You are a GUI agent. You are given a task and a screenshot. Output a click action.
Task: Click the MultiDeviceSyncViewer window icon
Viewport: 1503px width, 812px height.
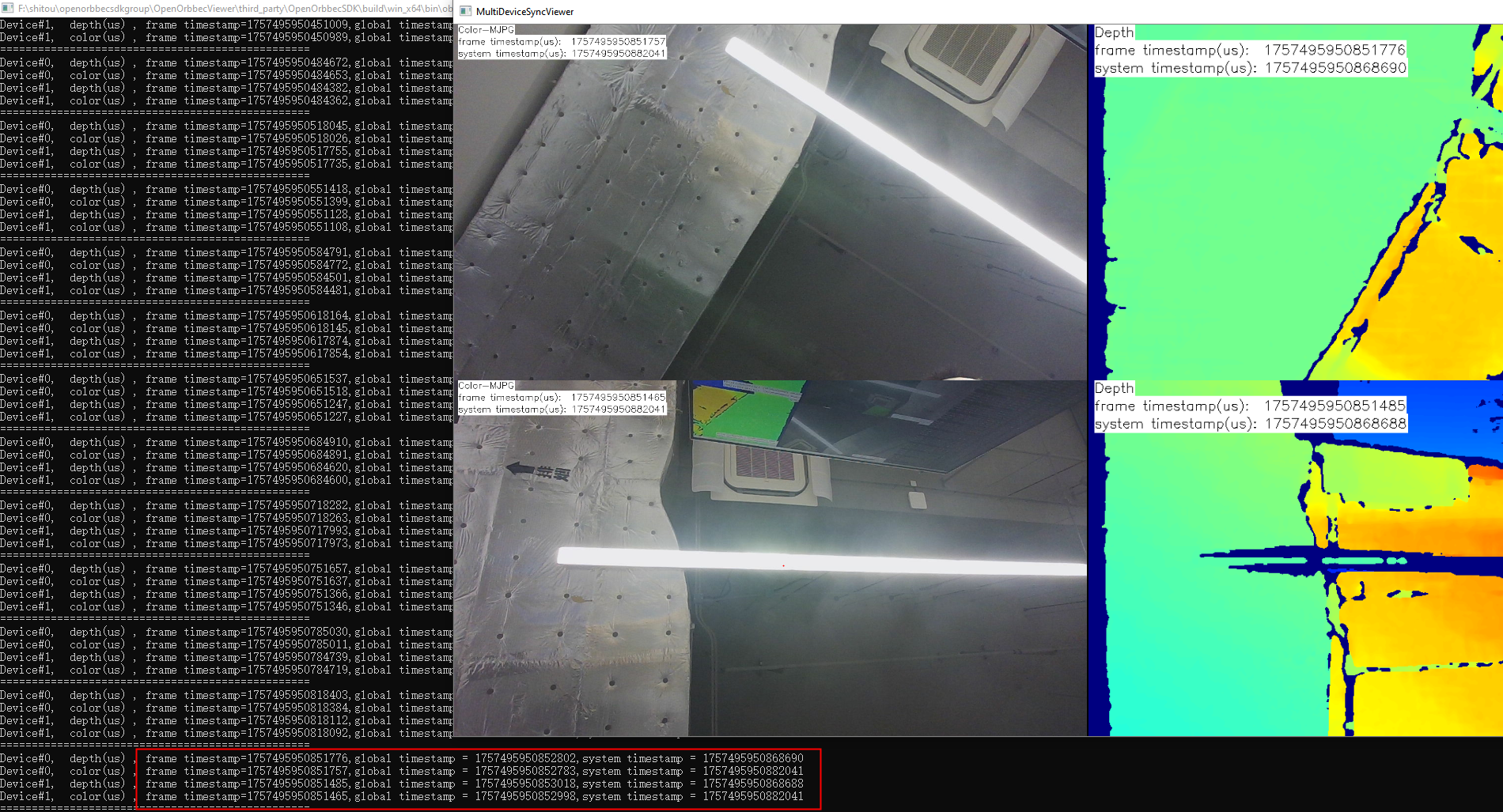[x=465, y=11]
